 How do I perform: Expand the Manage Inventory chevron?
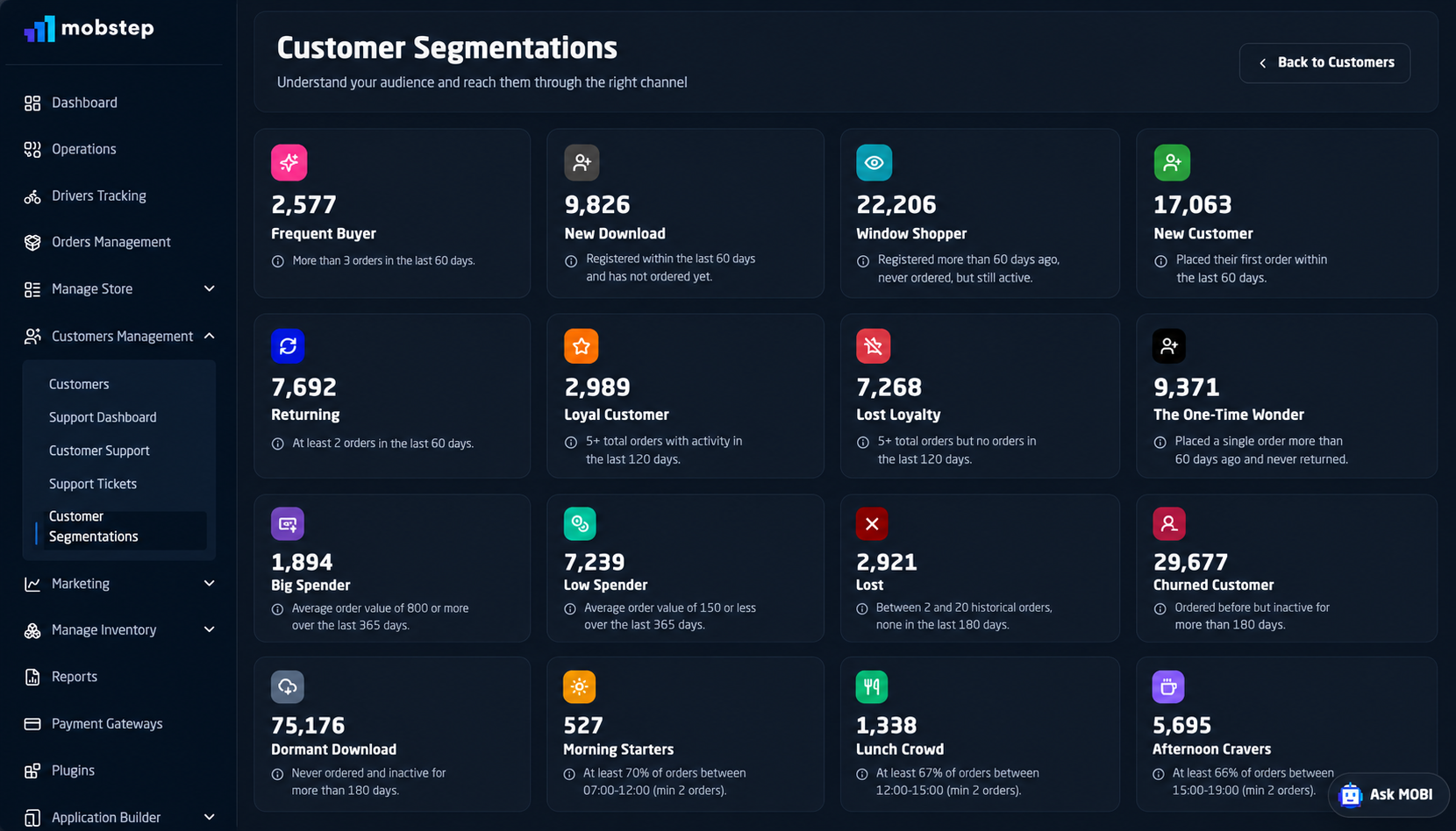[x=209, y=629]
